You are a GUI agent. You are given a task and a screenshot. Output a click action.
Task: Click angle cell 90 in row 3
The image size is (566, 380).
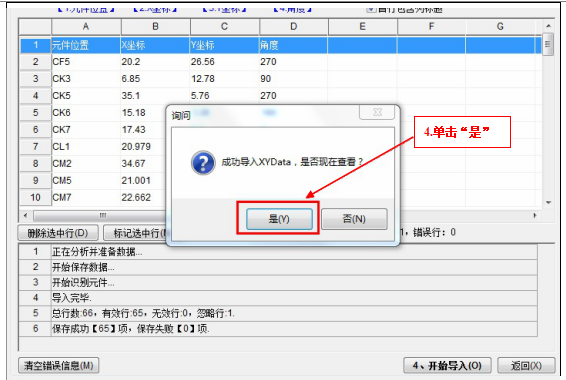pos(293,79)
